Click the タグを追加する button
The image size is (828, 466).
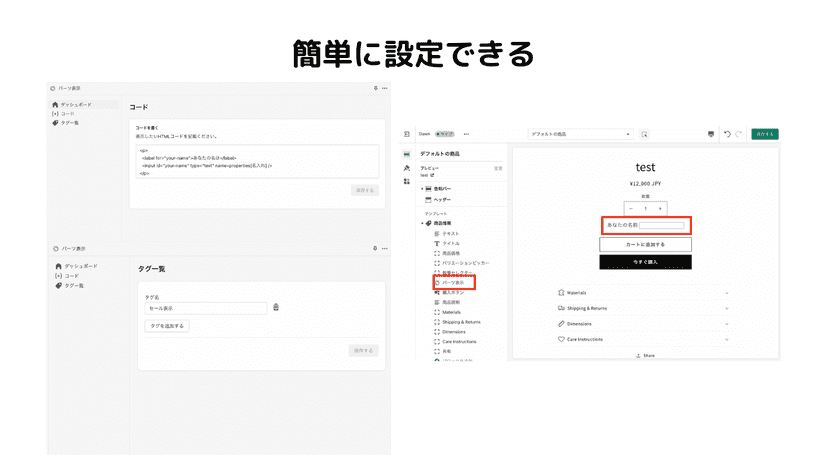167,326
